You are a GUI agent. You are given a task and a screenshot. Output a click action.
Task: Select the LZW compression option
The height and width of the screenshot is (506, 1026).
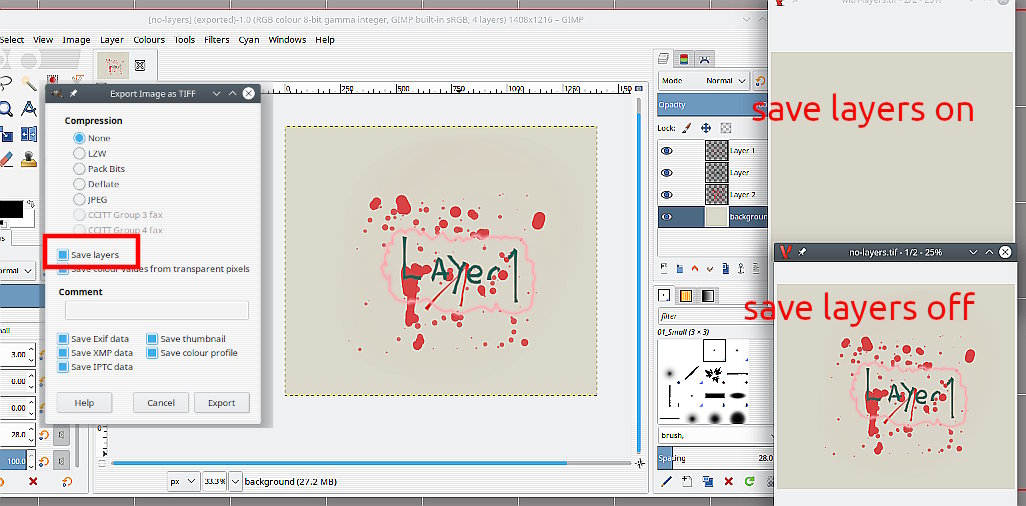[x=80, y=154]
